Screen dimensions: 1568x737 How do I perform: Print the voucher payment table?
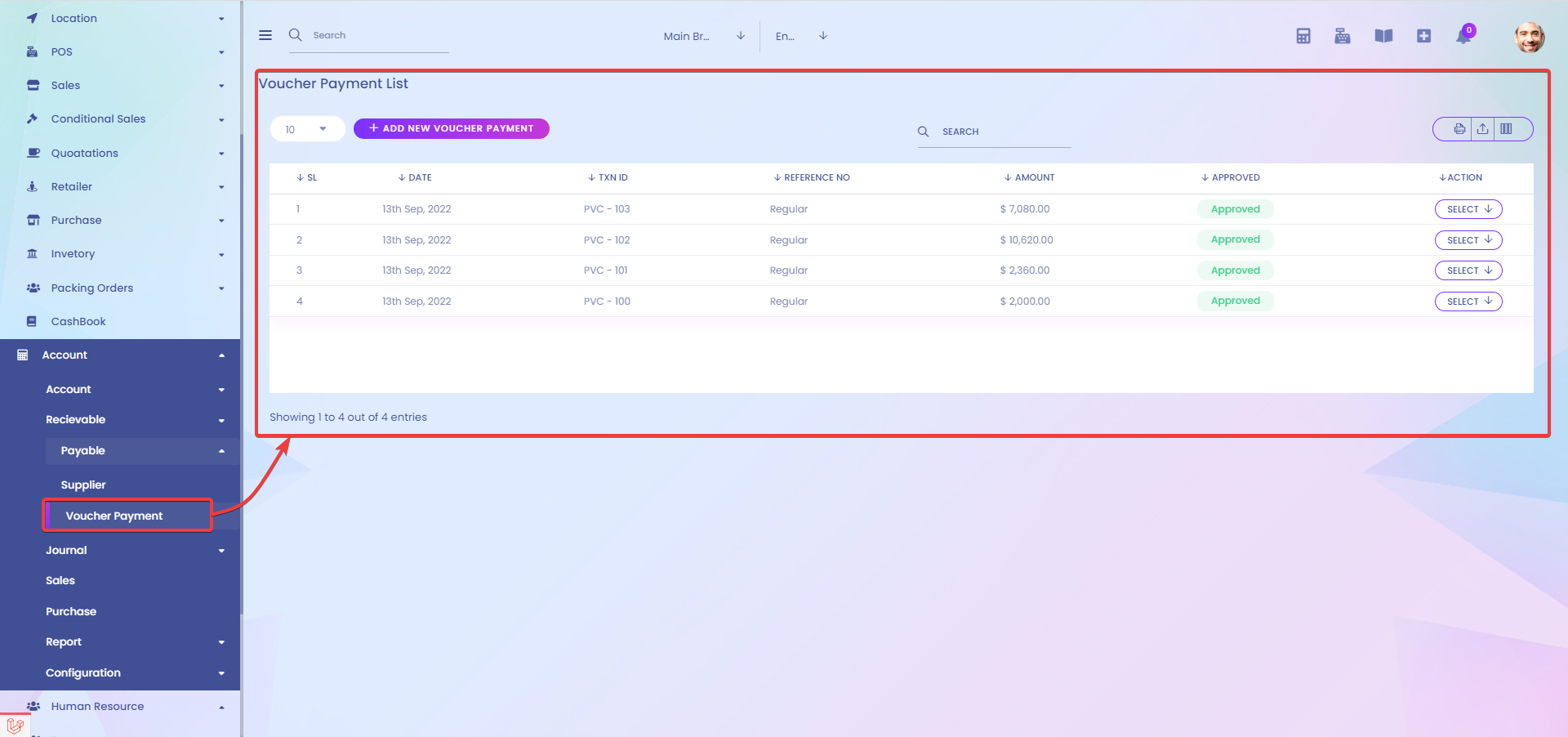(x=1459, y=129)
